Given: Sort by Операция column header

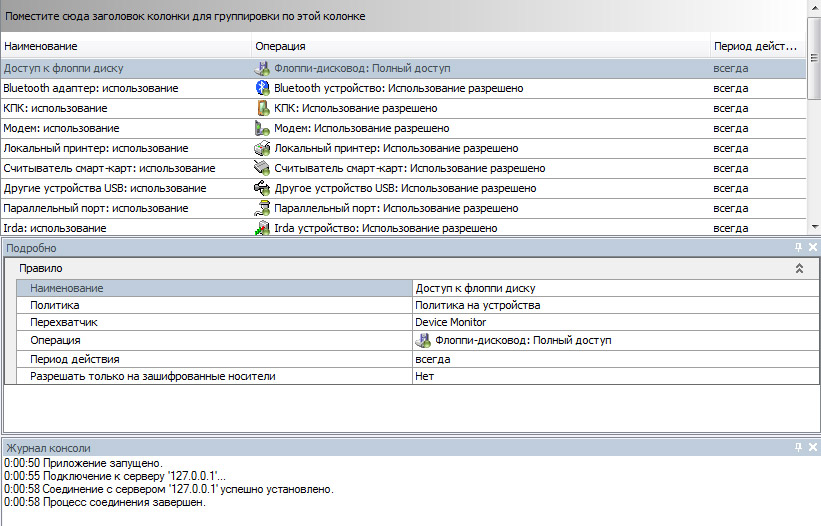Looking at the screenshot, I should [478, 47].
